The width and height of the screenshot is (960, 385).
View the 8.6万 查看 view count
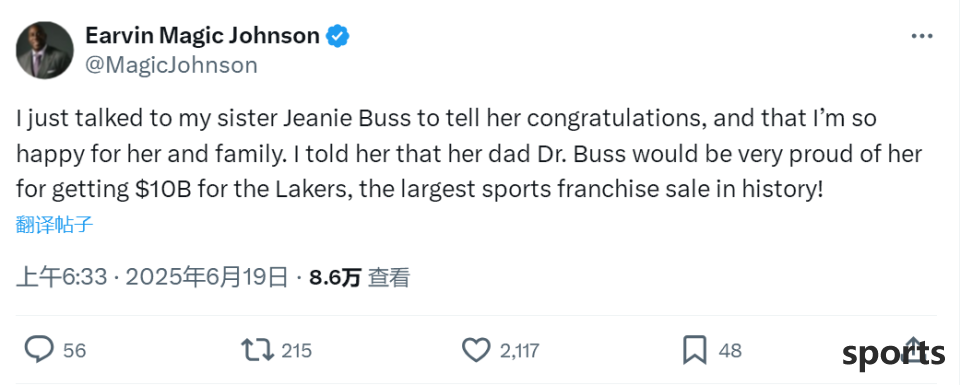[359, 278]
